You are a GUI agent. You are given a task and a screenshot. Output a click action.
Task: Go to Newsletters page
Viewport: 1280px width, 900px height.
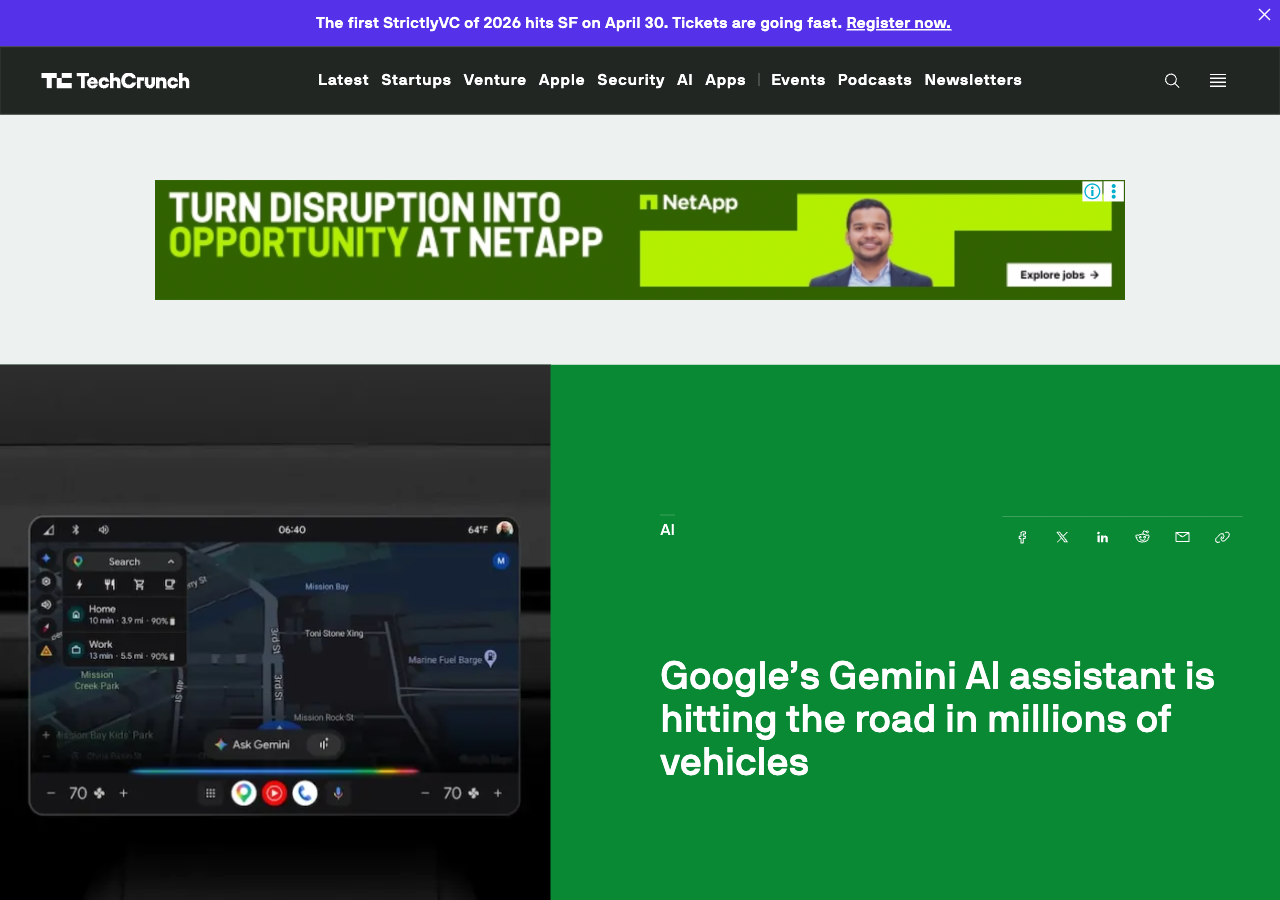coord(973,80)
